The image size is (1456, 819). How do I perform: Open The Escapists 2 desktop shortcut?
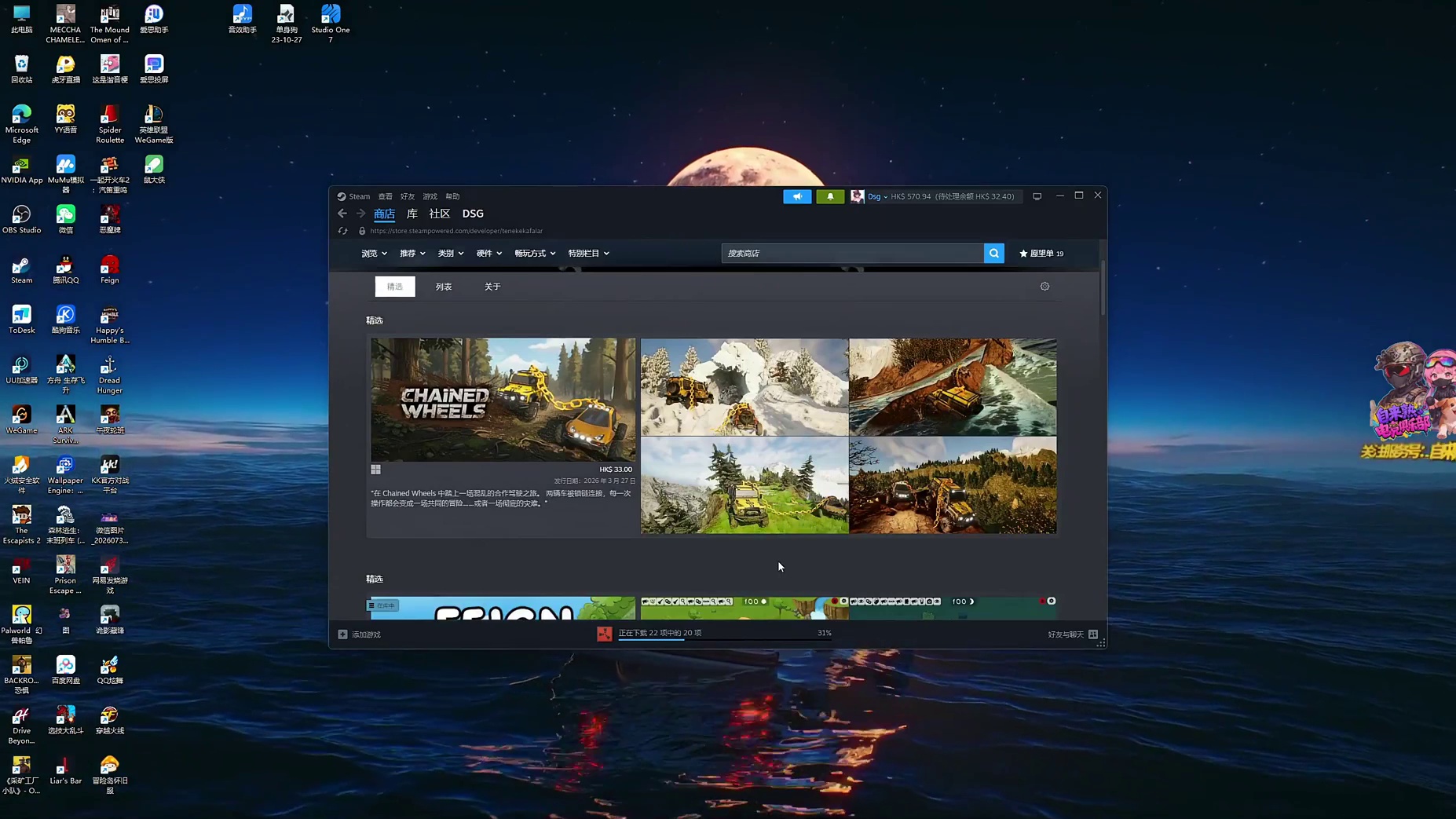(x=21, y=525)
